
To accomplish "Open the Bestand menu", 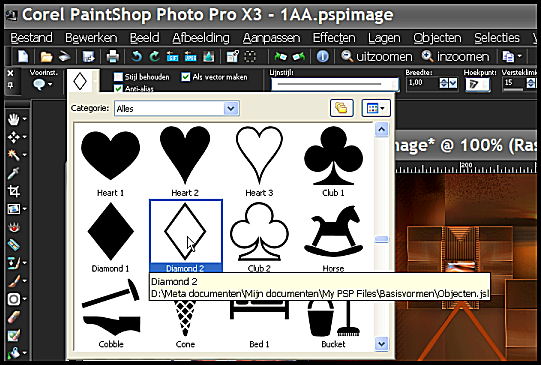I will [x=31, y=38].
